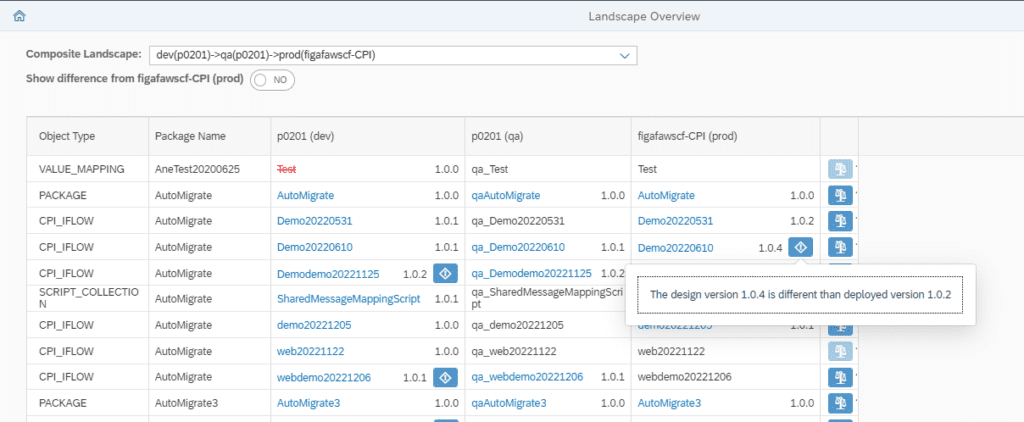Viewport: 1024px width, 422px height.
Task: Open AutoMigrate link in dev column
Action: pyautogui.click(x=306, y=195)
